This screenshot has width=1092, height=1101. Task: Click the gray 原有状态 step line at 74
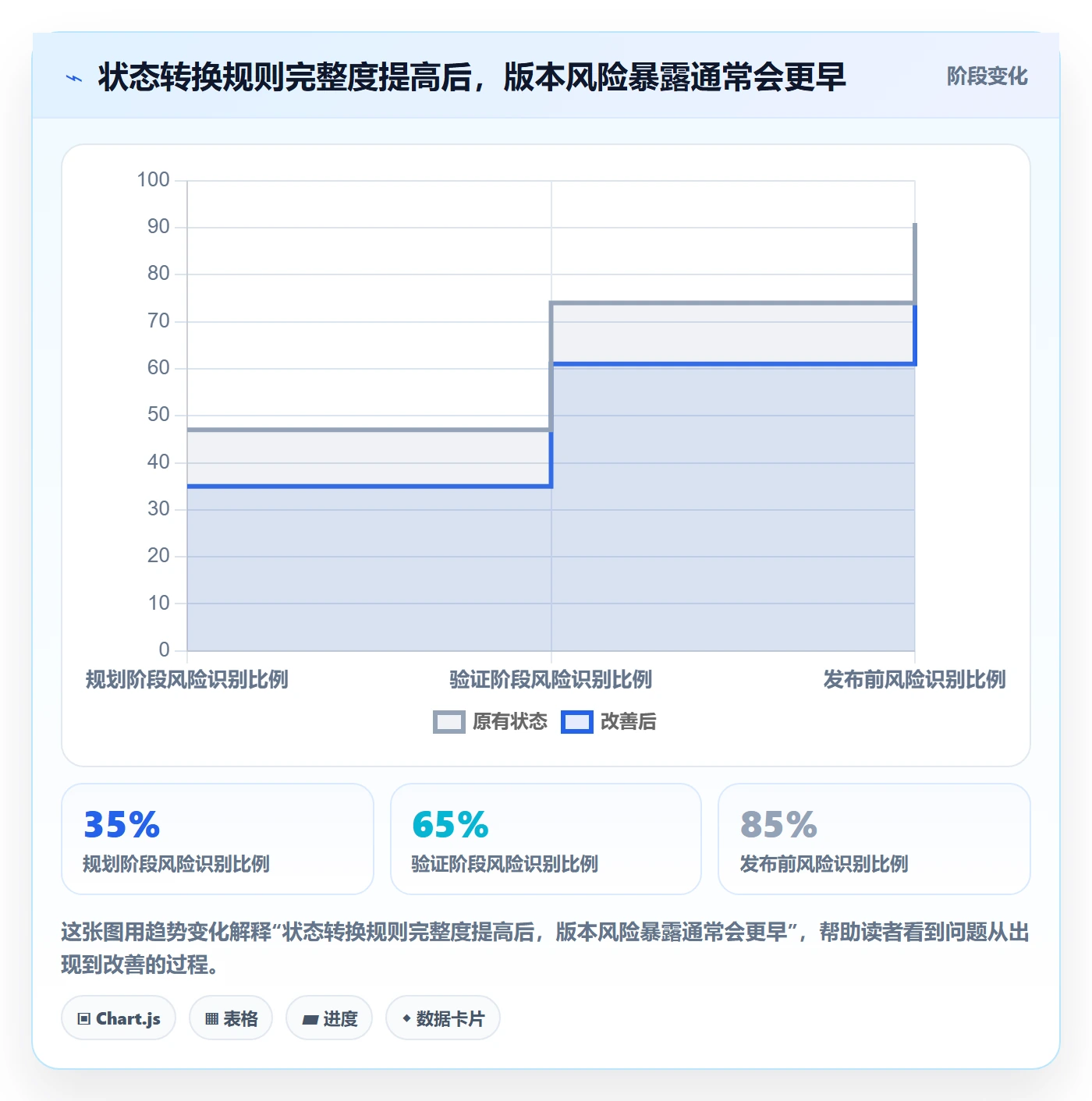point(733,303)
